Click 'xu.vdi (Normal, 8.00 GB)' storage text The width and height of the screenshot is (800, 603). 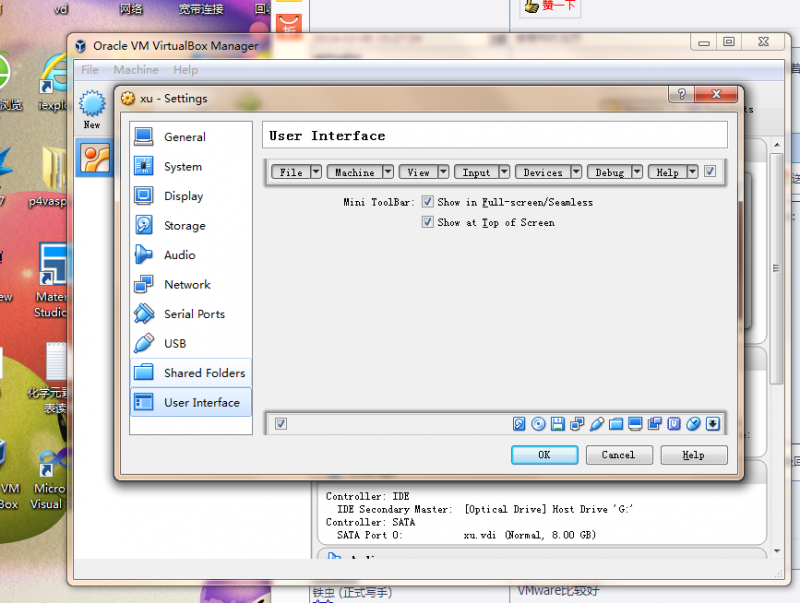(x=530, y=535)
